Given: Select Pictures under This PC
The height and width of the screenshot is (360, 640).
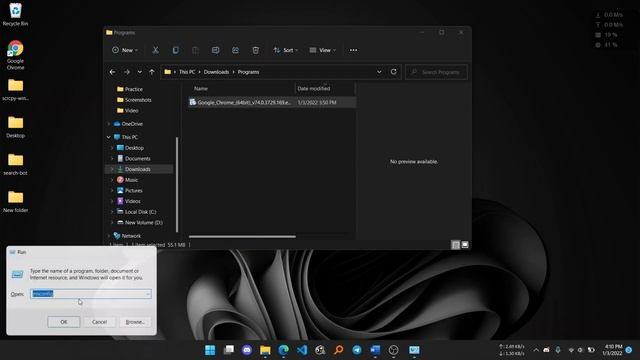Looking at the screenshot, I should coord(133,190).
